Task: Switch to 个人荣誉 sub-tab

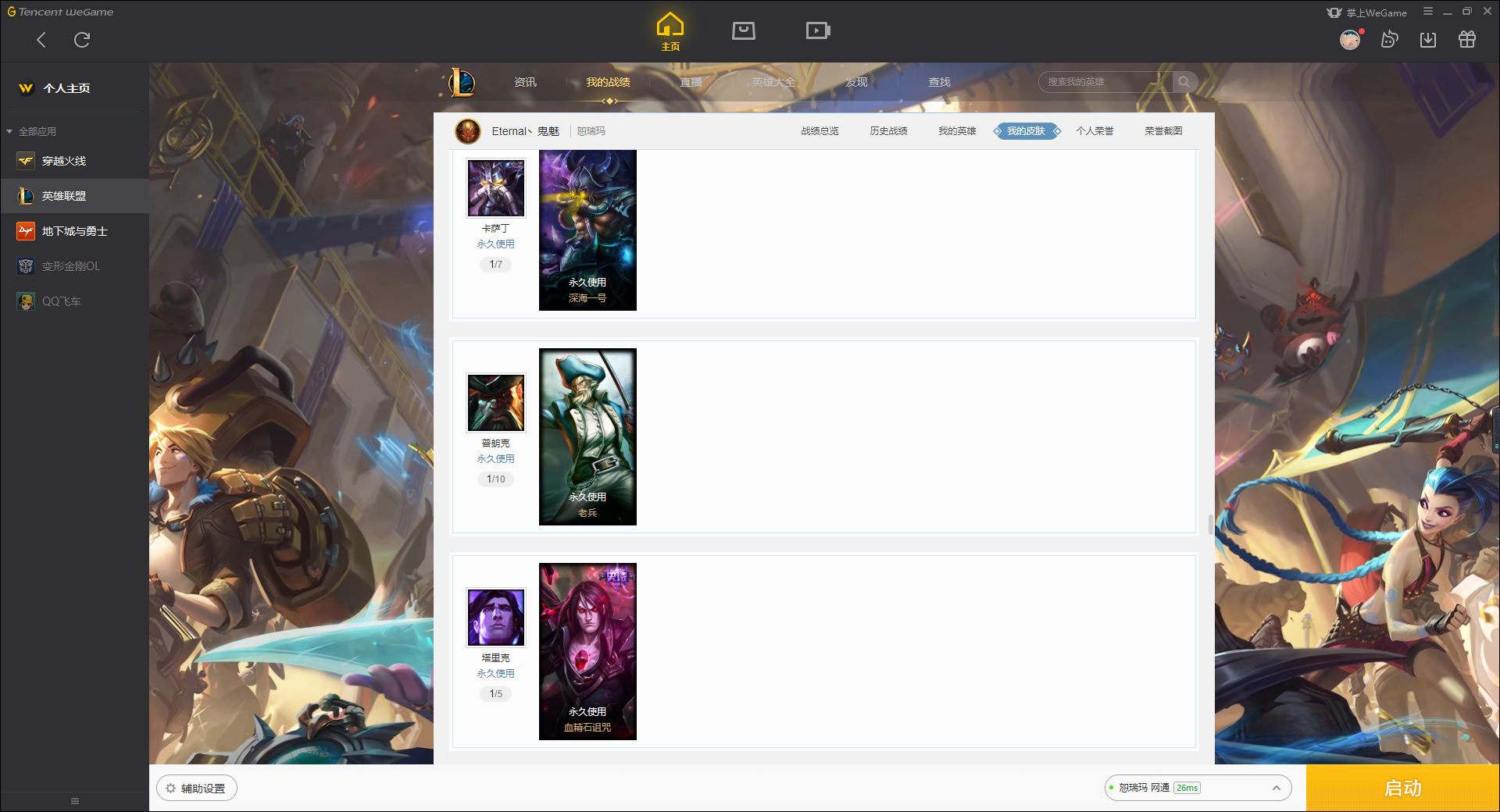Action: pos(1095,131)
